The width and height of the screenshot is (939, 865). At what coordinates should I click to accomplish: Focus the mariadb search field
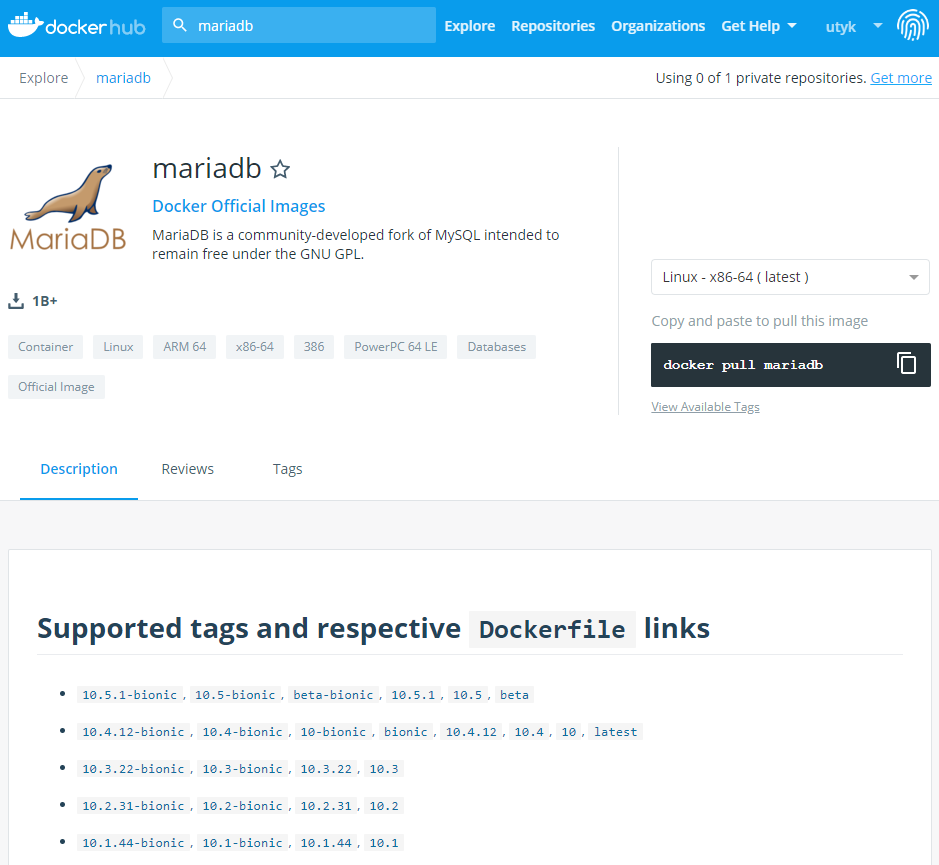point(298,25)
